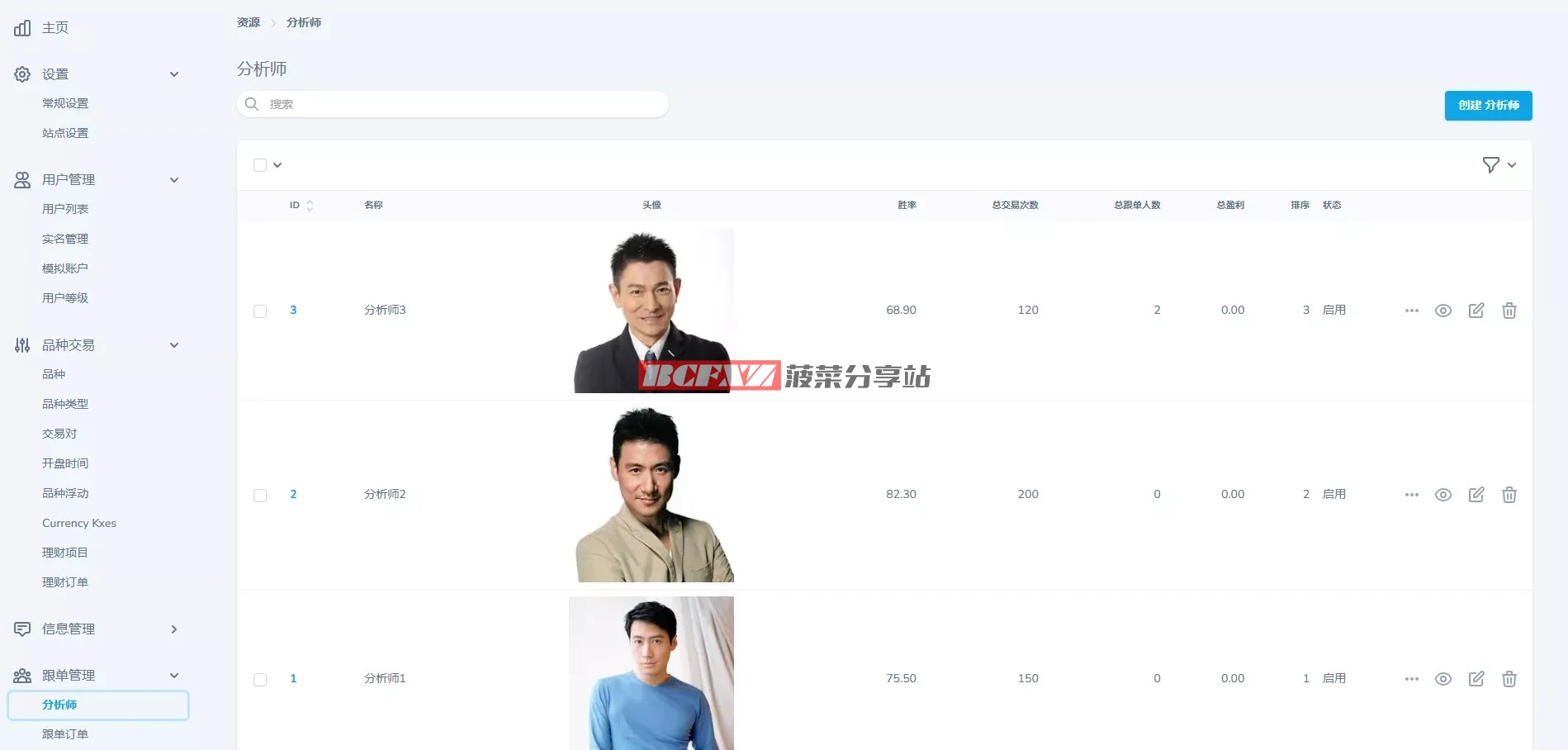Open analyst ID 2 link

pyautogui.click(x=293, y=494)
